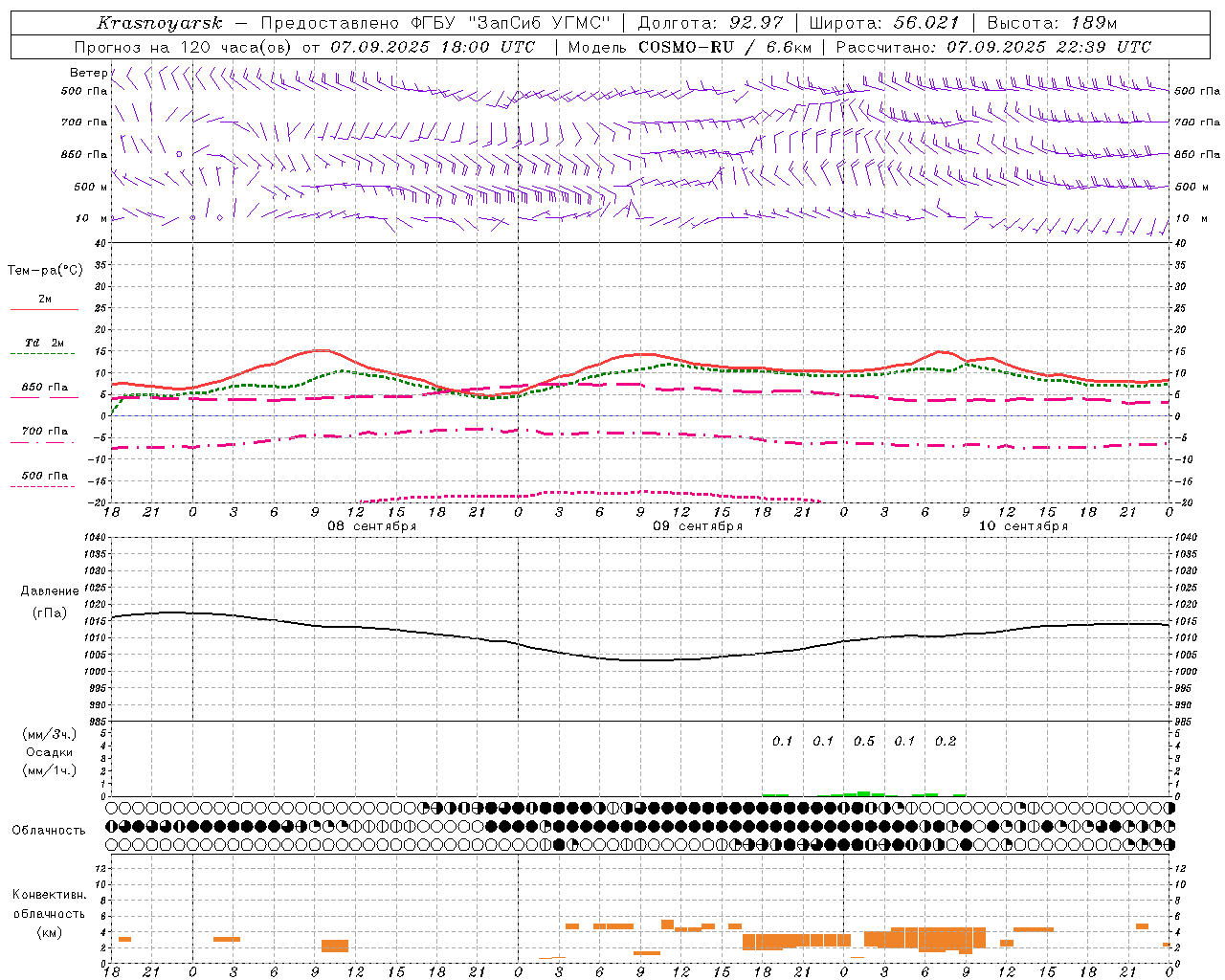Click the Давление panel label
The width and height of the screenshot is (1225, 980).
(50, 591)
